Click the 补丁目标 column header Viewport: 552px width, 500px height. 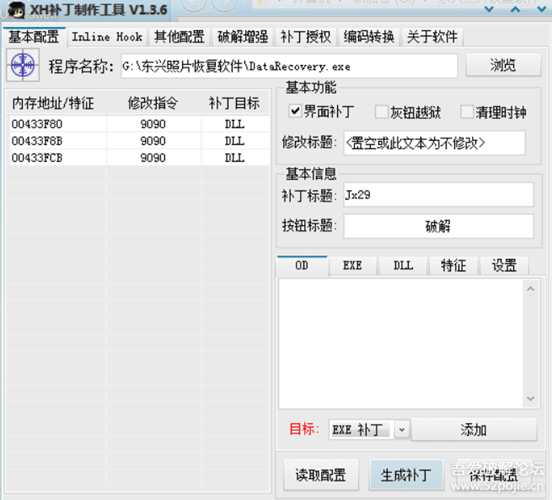234,103
